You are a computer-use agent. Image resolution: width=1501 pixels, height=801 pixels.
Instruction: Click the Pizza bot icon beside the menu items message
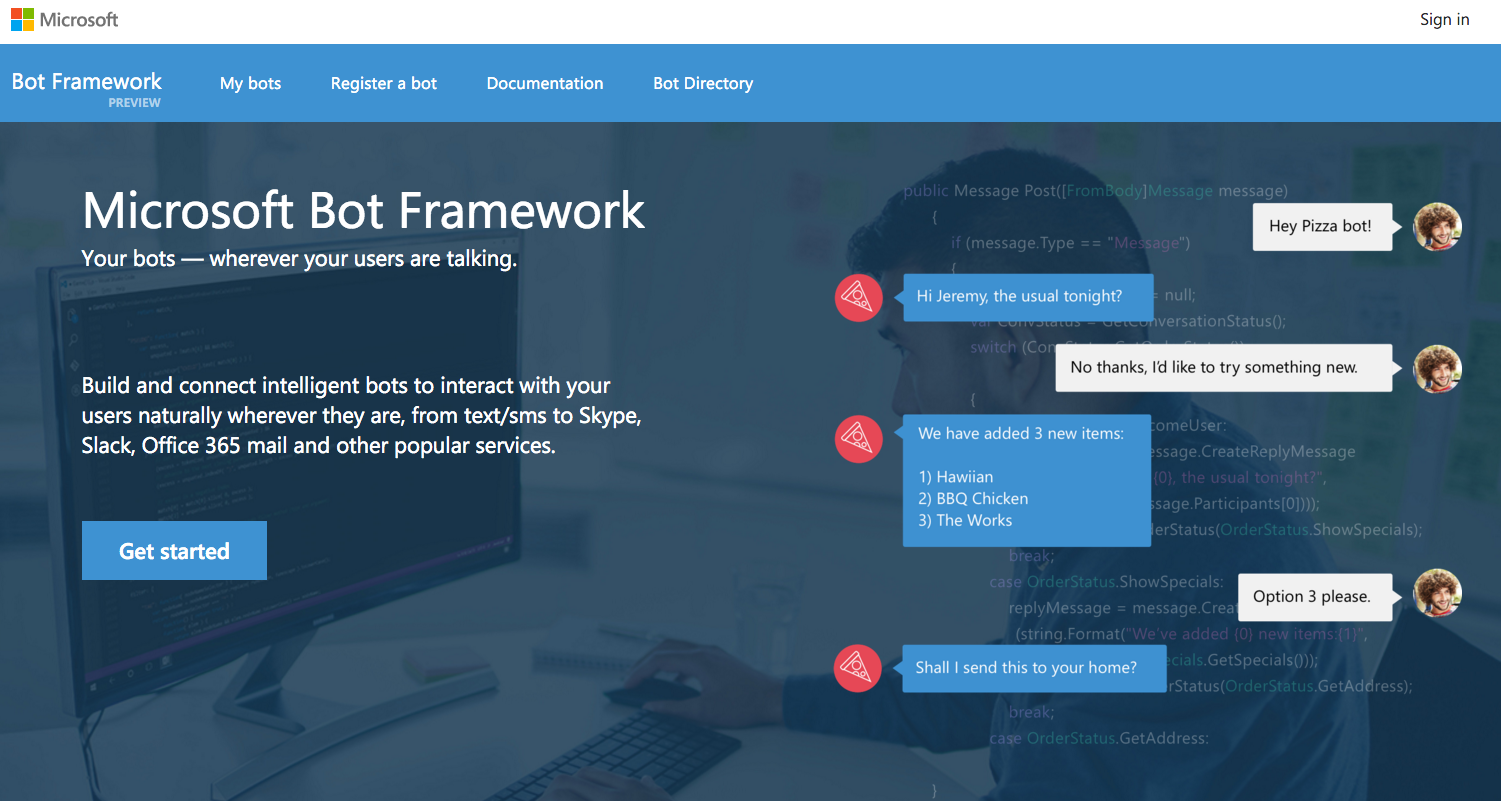(x=858, y=438)
